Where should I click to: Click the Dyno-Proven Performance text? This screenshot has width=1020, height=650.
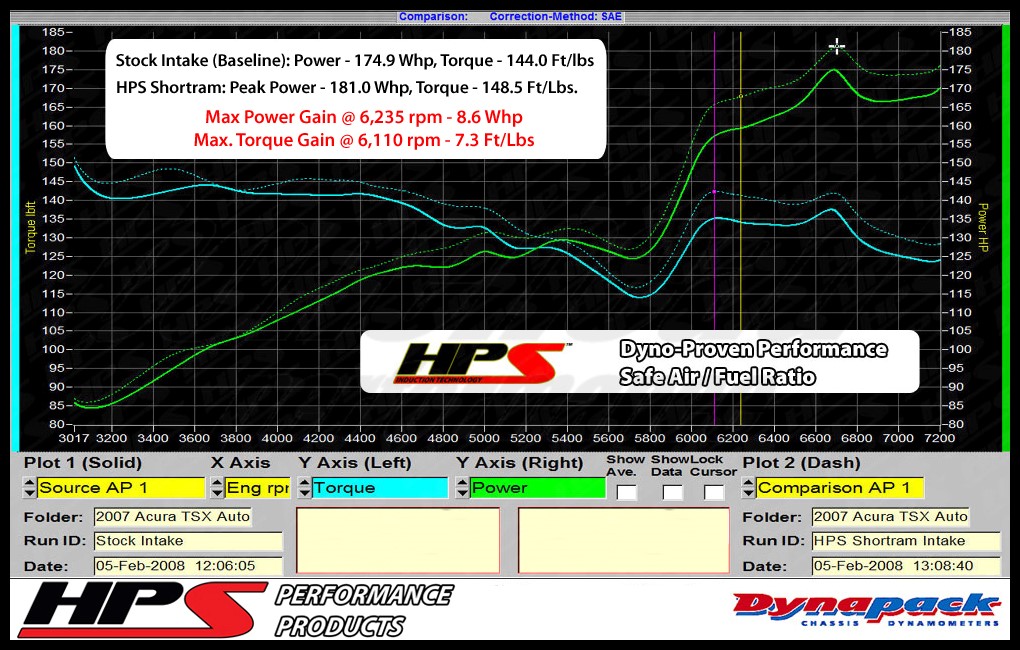(753, 349)
